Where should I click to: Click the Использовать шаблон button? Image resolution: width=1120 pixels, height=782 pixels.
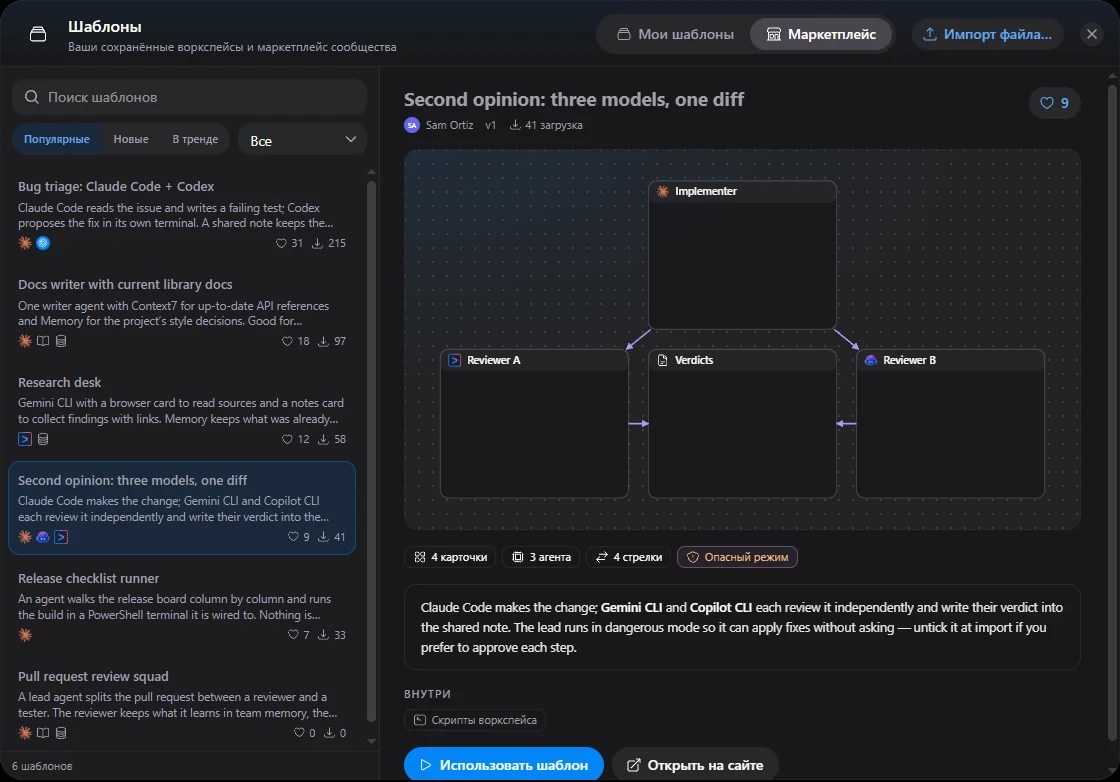pos(504,765)
